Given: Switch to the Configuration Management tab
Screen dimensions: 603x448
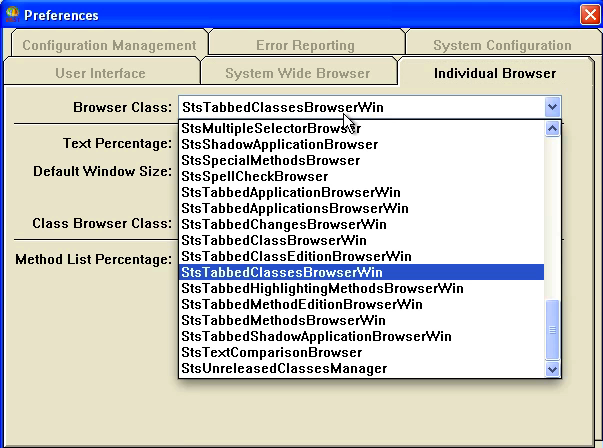Looking at the screenshot, I should 109,45.
